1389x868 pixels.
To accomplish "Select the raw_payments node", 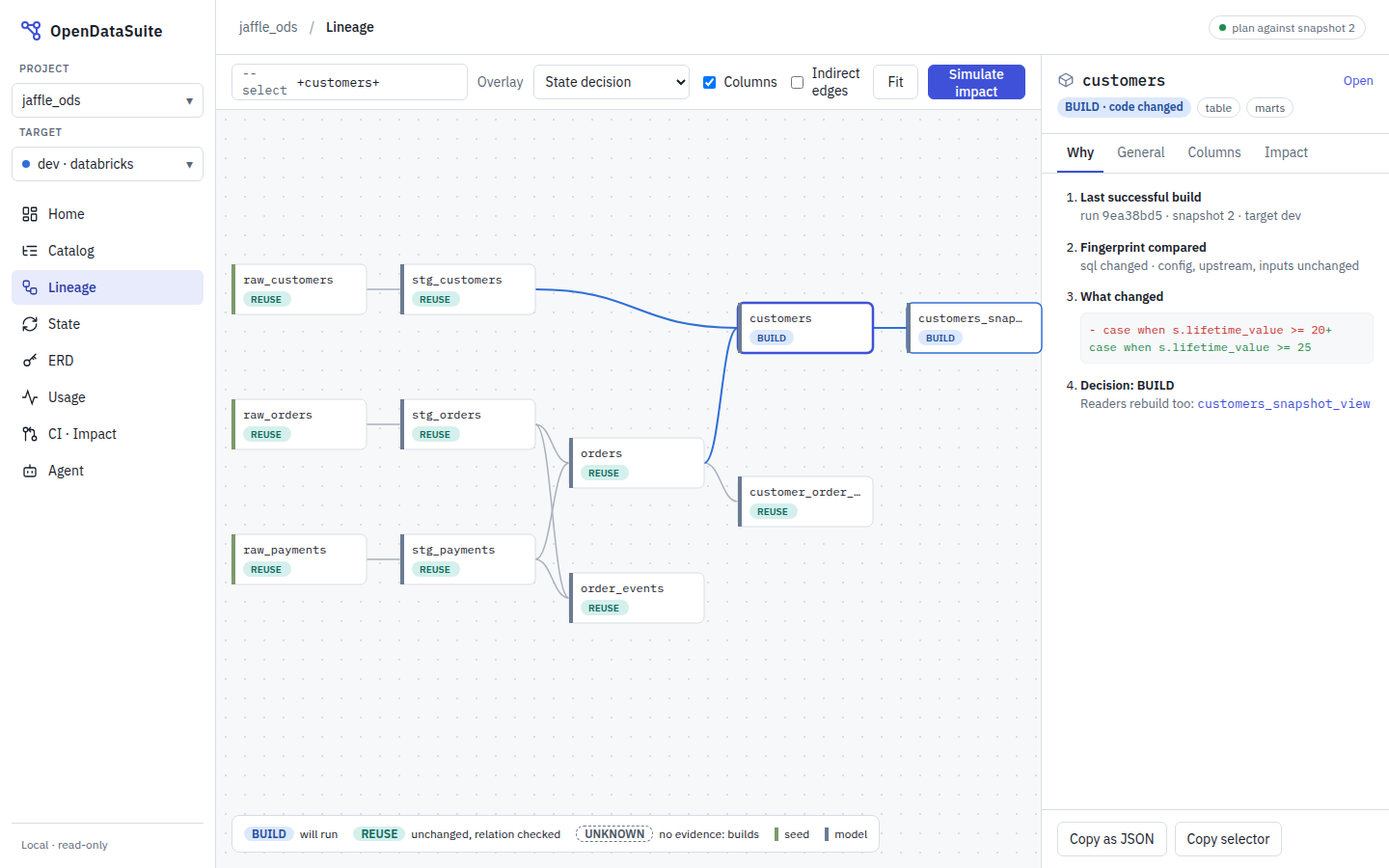I will (x=299, y=559).
